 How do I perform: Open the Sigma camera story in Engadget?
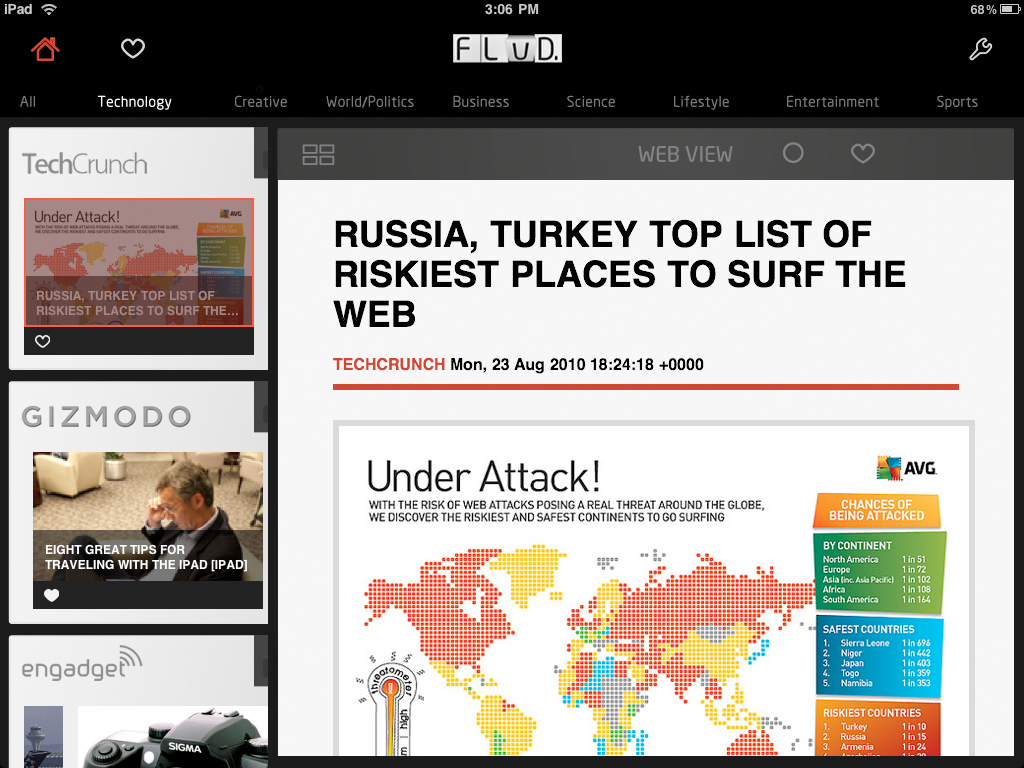(172, 737)
